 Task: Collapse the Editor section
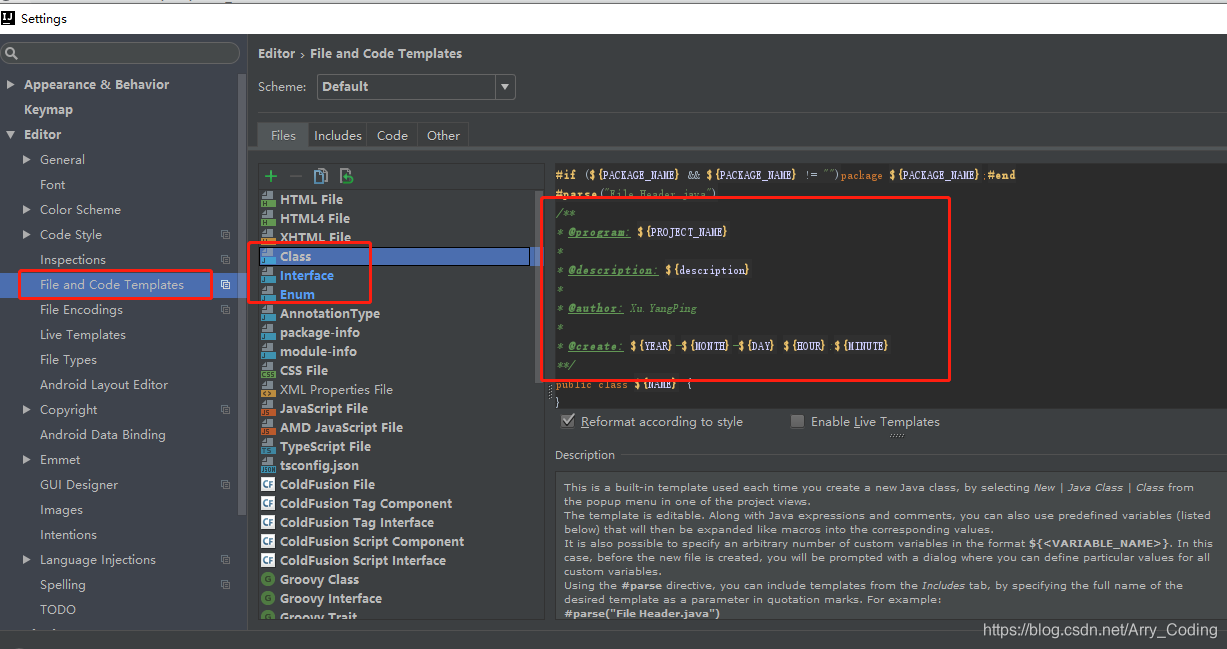11,135
